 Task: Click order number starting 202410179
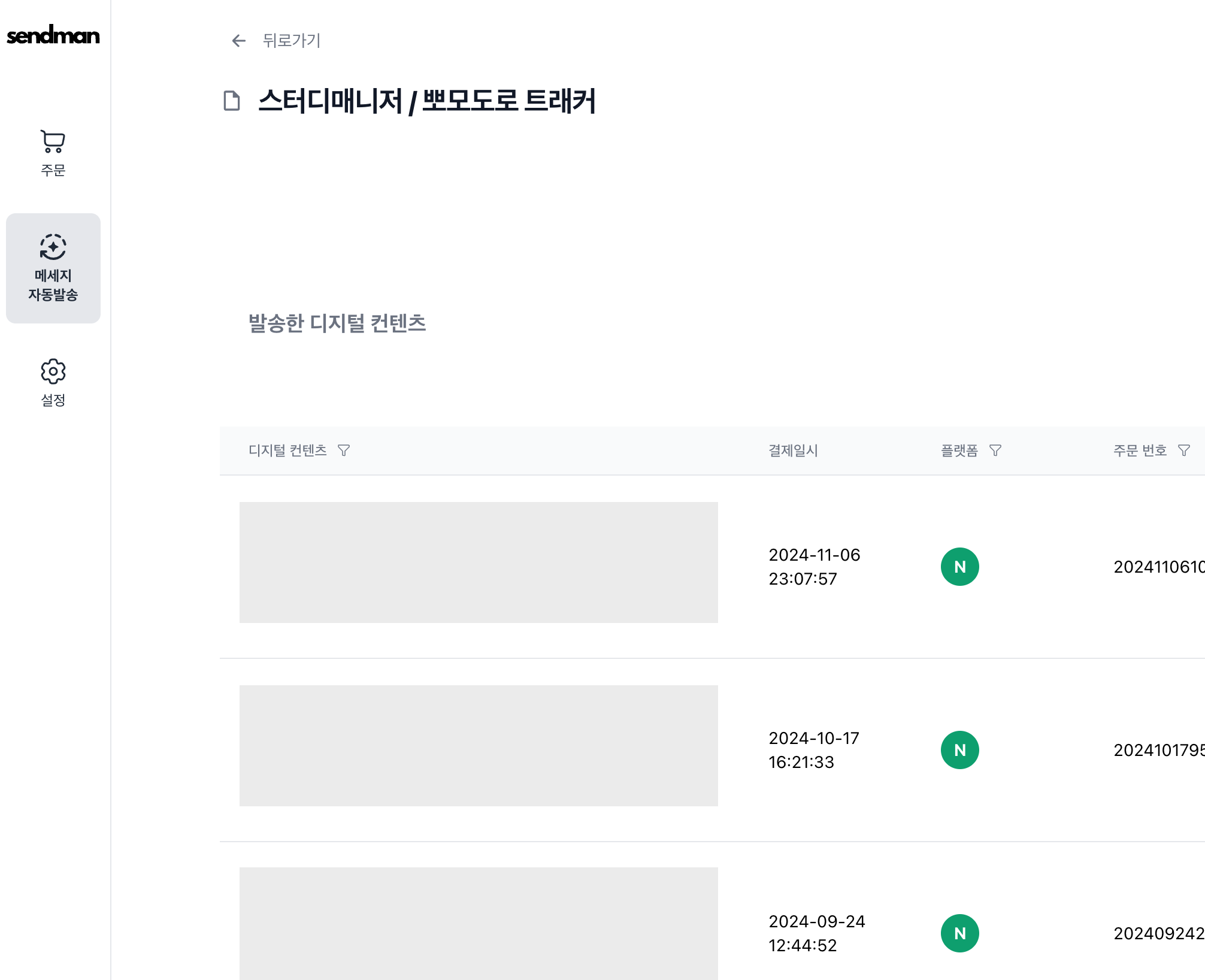click(x=1158, y=750)
